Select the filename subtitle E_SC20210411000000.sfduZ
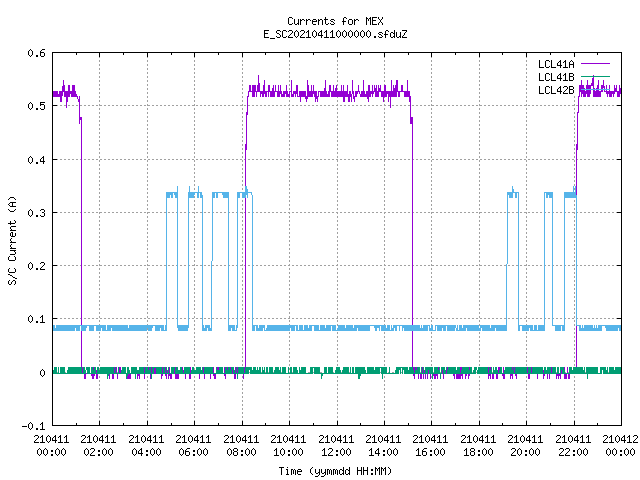Screen dimensions: 640x480 tap(335, 34)
